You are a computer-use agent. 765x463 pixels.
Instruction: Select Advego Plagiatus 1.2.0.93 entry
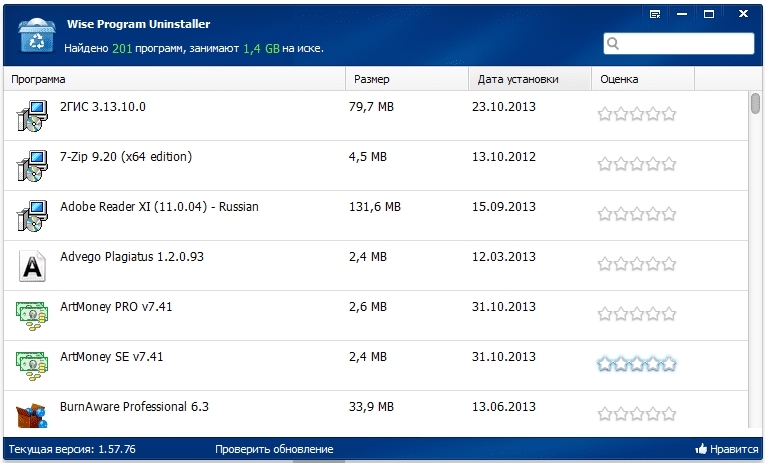[x=132, y=257]
